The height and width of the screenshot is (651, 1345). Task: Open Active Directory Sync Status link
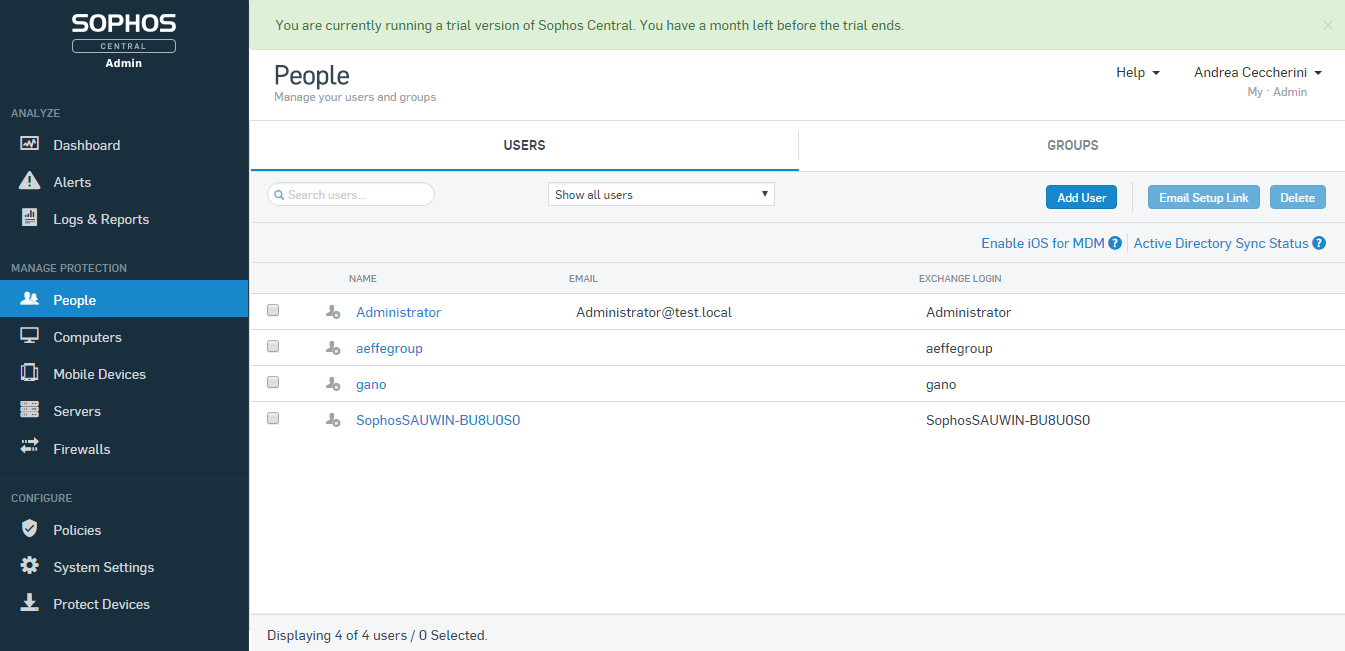[1221, 243]
